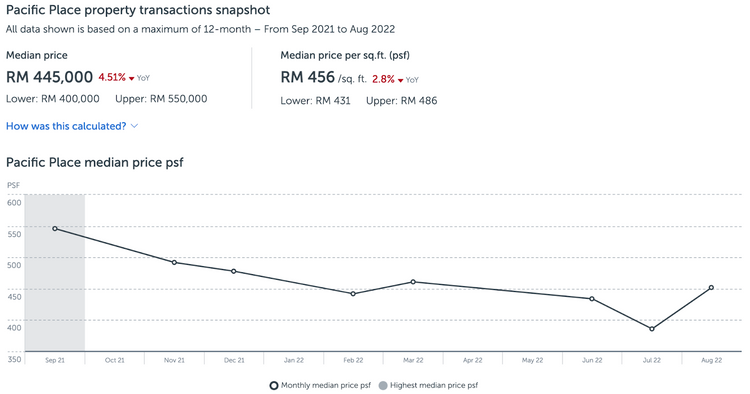Screen dimensions: 750x394
Task: Toggle the Highest median price psf legend dot
Action: tap(383, 385)
